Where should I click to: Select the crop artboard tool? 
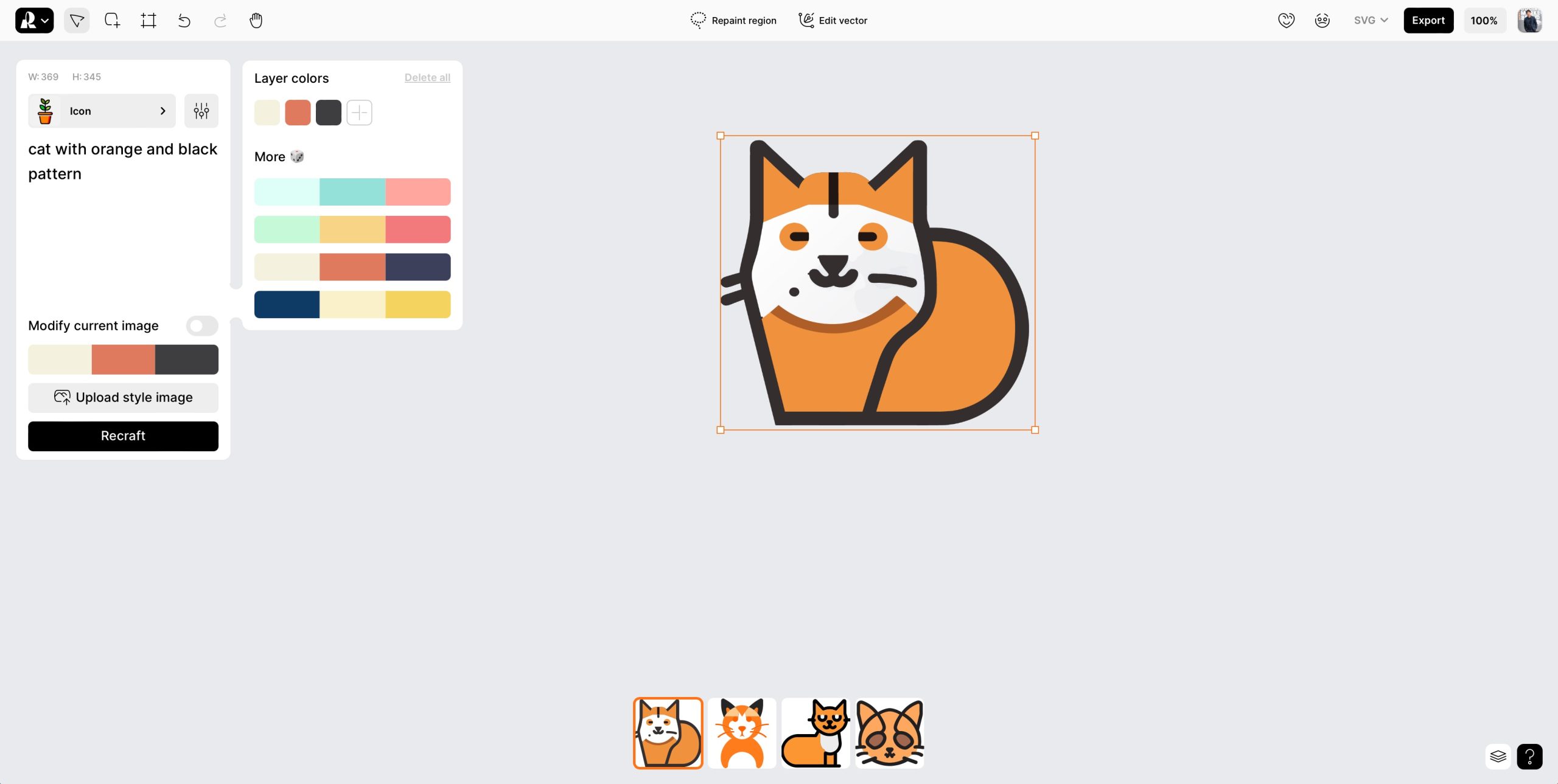[148, 21]
